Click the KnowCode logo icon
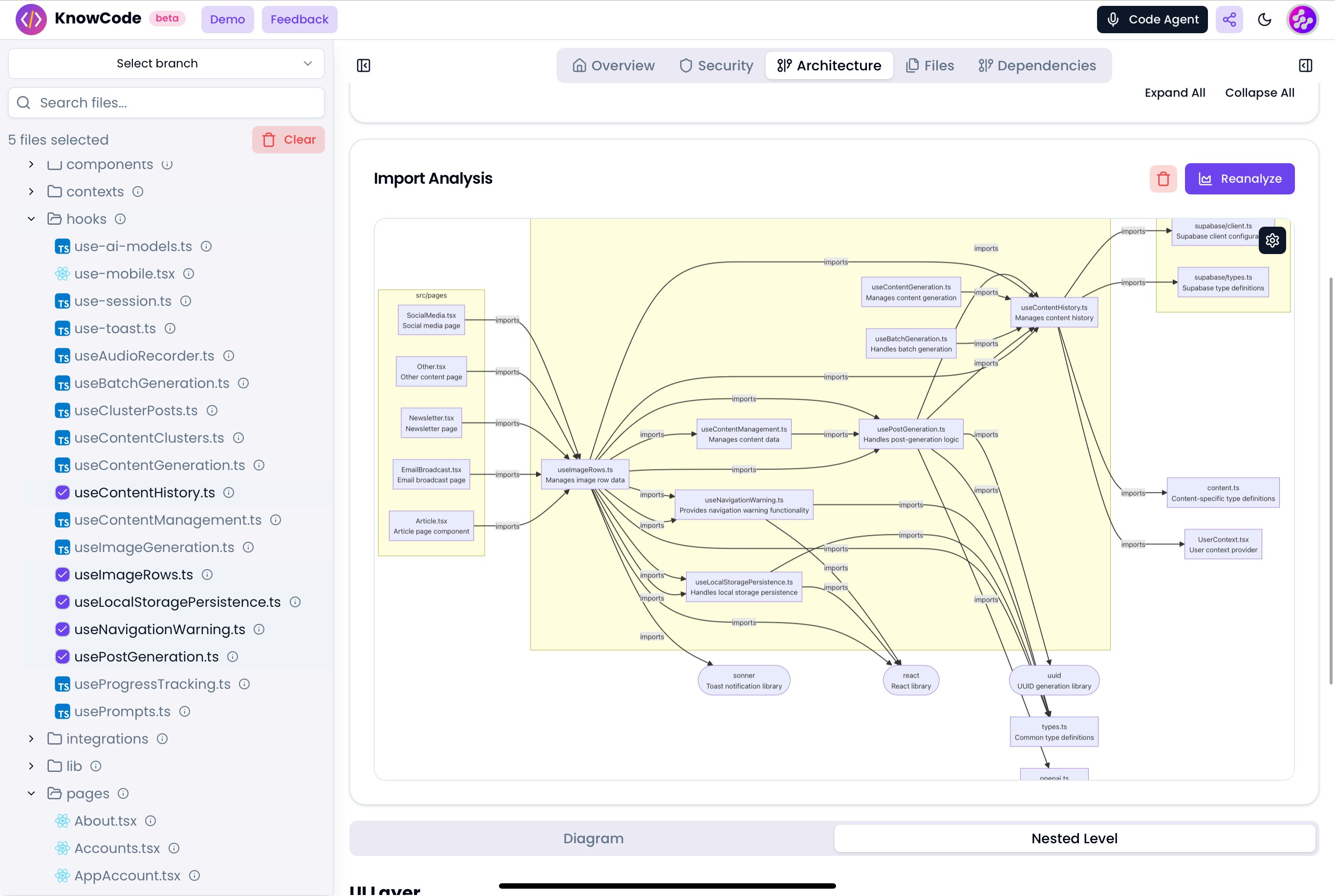Viewport: 1335px width, 896px height. 31,20
